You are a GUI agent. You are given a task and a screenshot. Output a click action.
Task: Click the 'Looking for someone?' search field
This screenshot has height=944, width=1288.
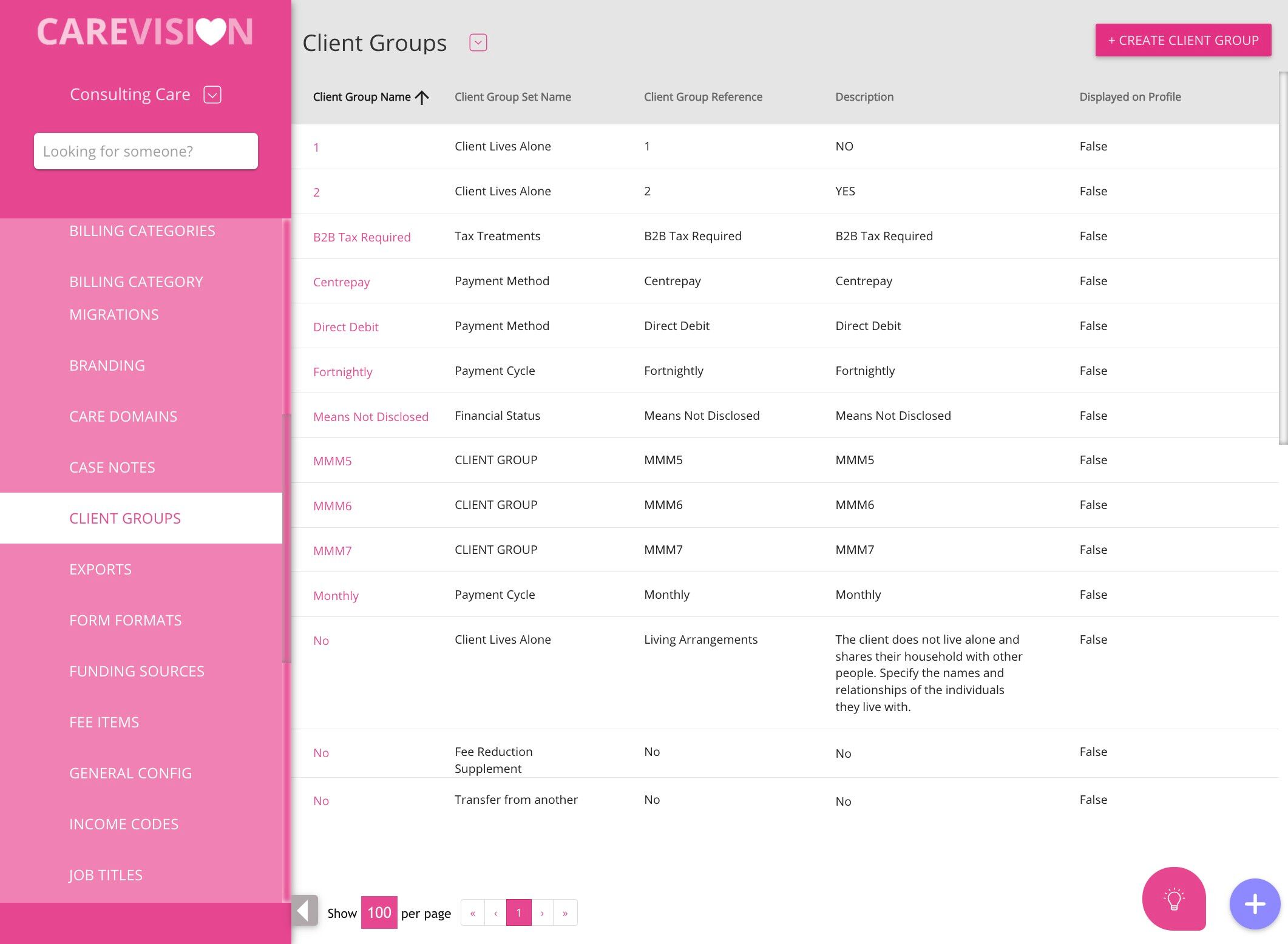tap(146, 151)
